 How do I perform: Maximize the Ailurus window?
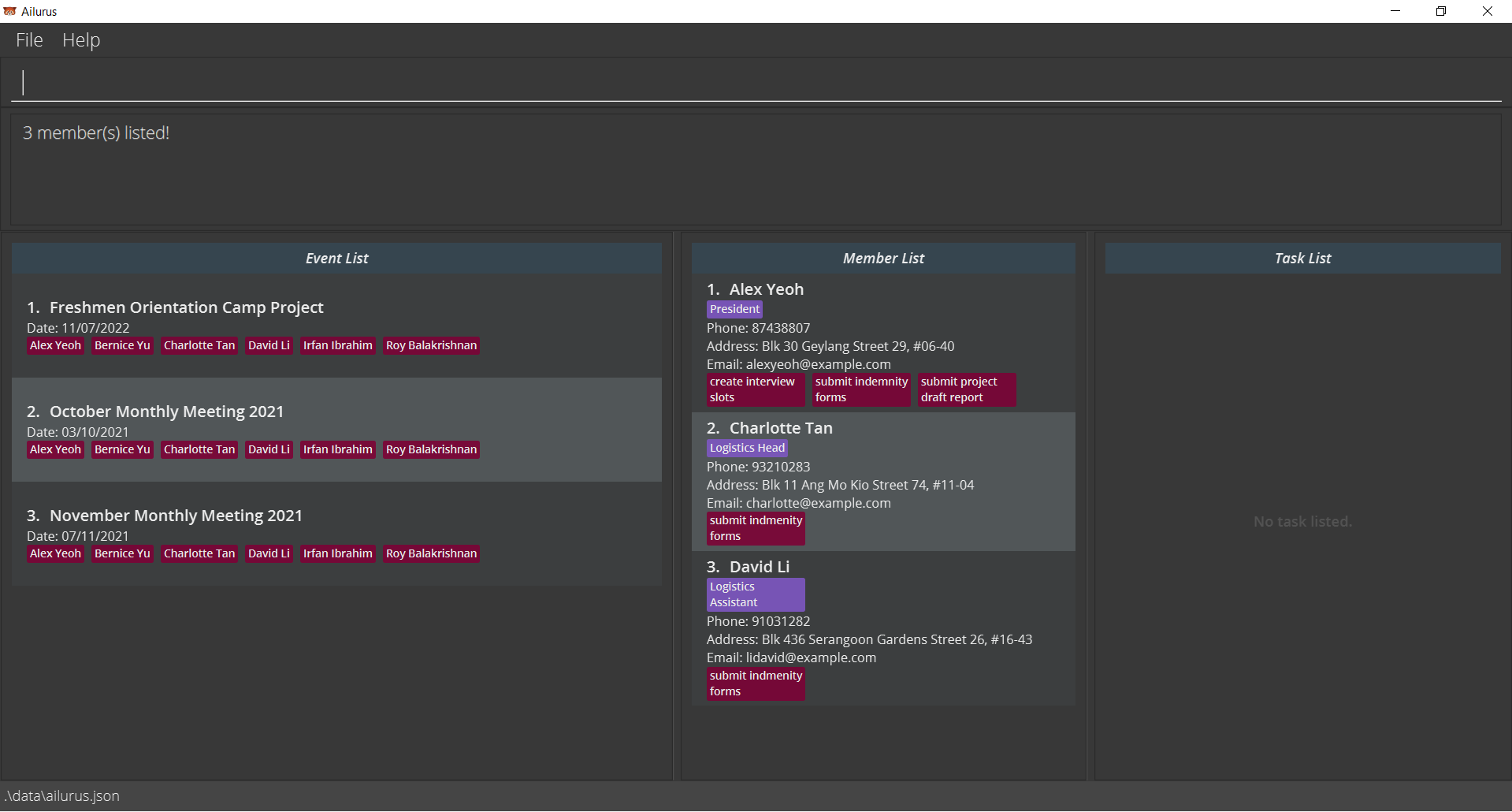[1440, 11]
